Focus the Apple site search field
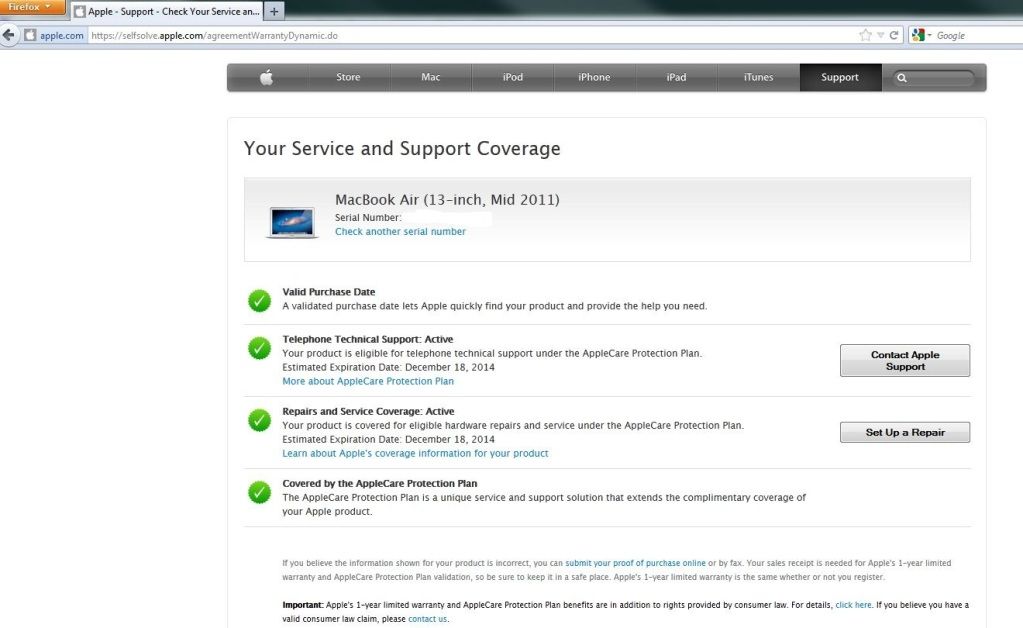1023x628 pixels. [934, 78]
